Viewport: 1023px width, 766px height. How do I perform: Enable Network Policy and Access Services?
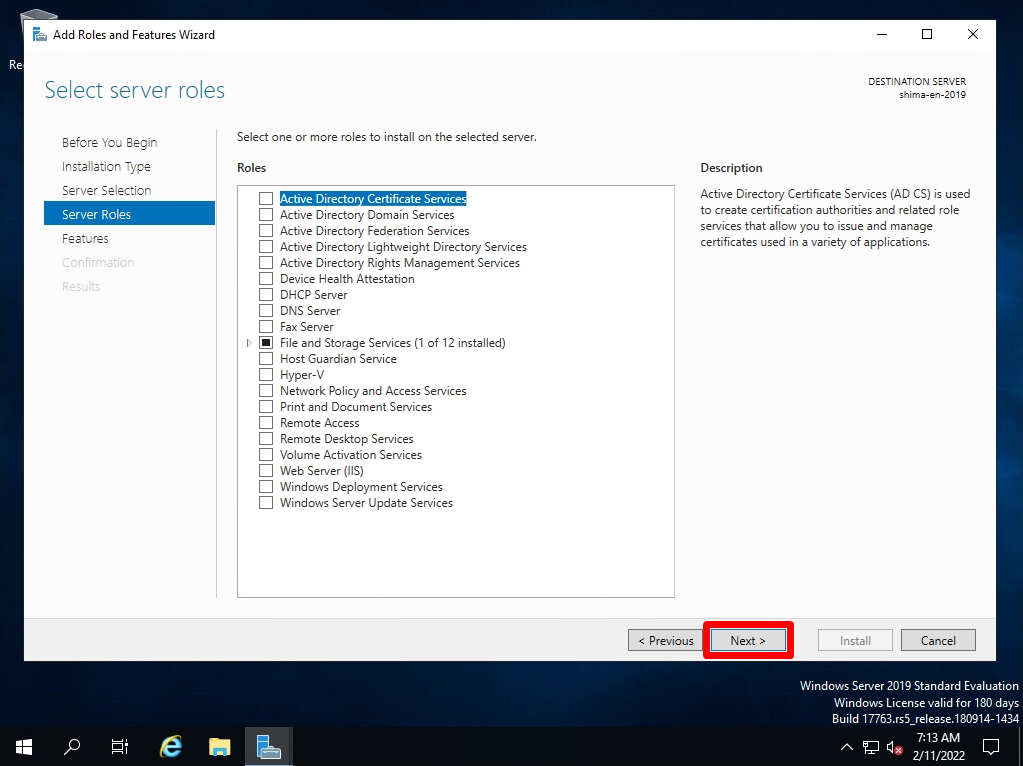click(x=266, y=390)
